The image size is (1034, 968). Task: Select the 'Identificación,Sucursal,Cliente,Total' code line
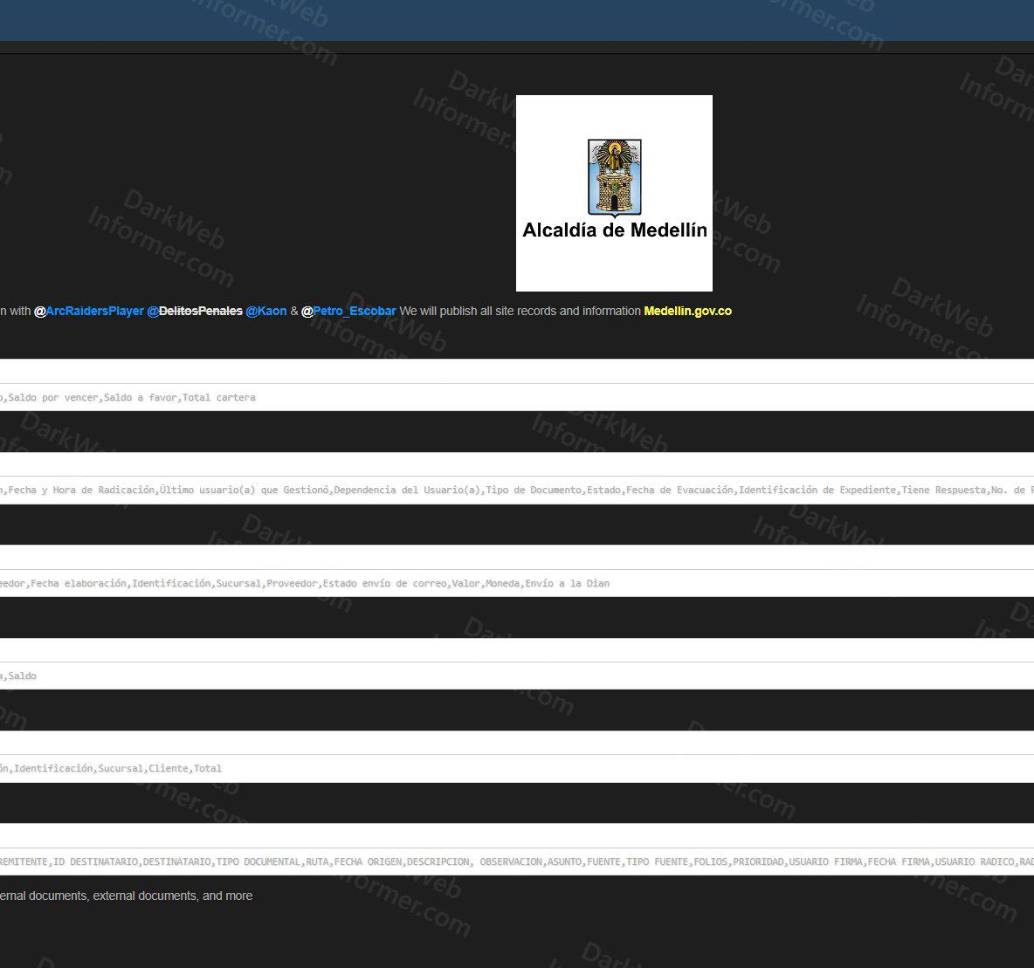[110, 769]
